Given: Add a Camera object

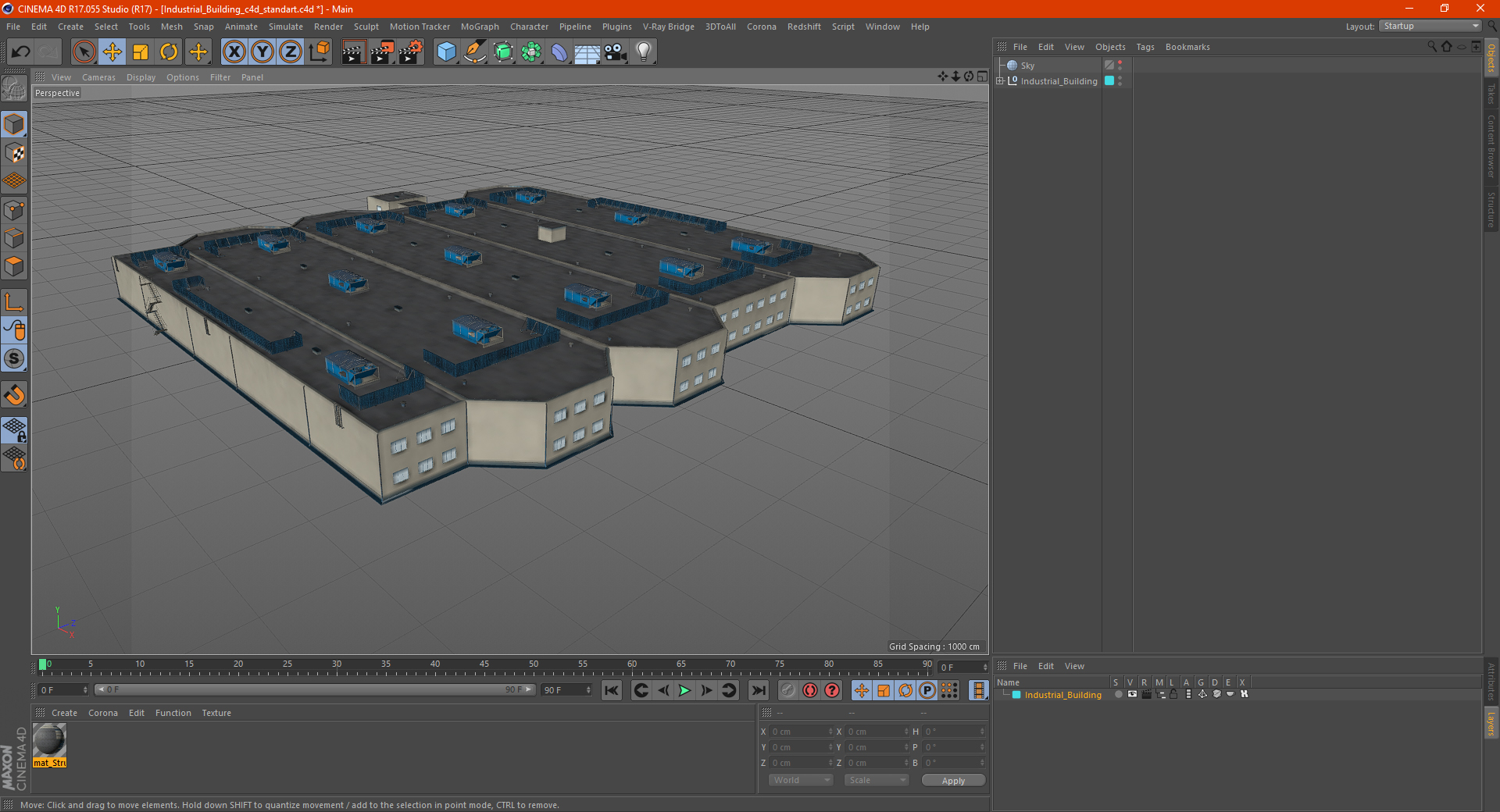Looking at the screenshot, I should coord(616,52).
